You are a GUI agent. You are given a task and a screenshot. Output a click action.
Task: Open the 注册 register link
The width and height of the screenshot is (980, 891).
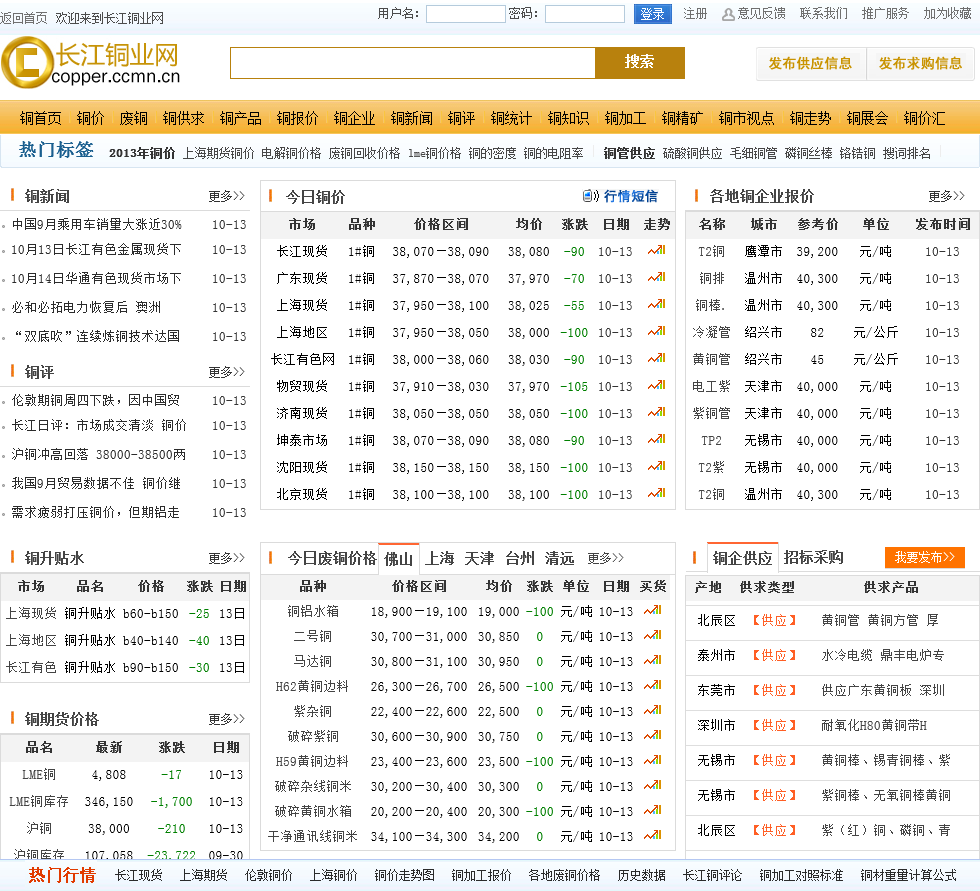tap(695, 14)
